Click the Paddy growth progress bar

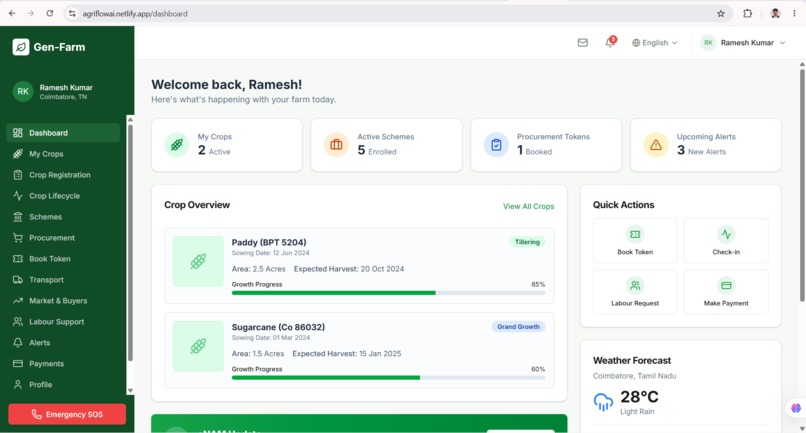388,293
